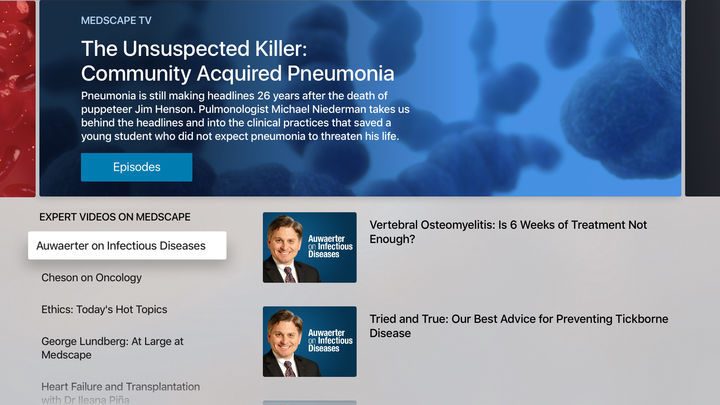Click series logo text in the Tickborne thumbnail
Screen dimensions: 720x405
point(332,341)
